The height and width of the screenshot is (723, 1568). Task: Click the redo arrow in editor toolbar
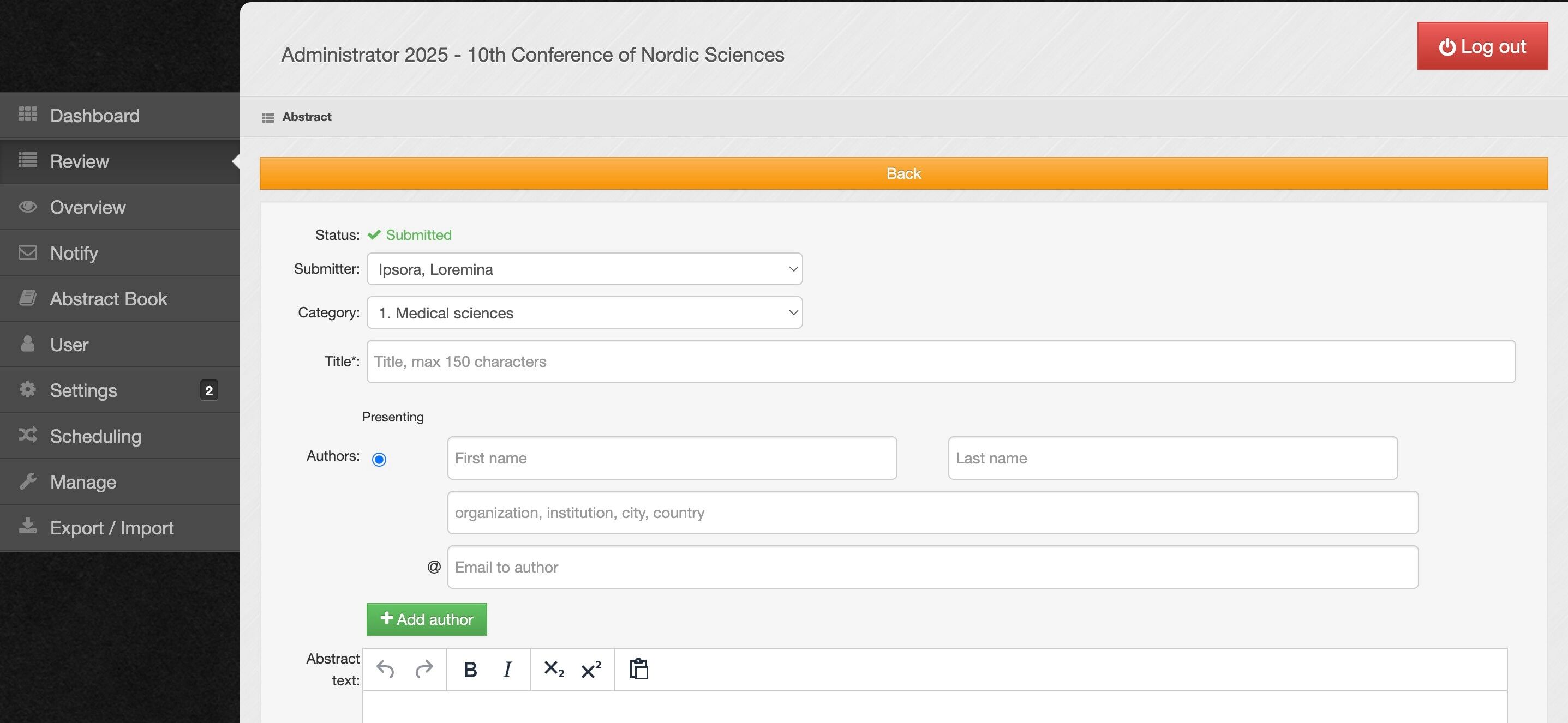424,670
